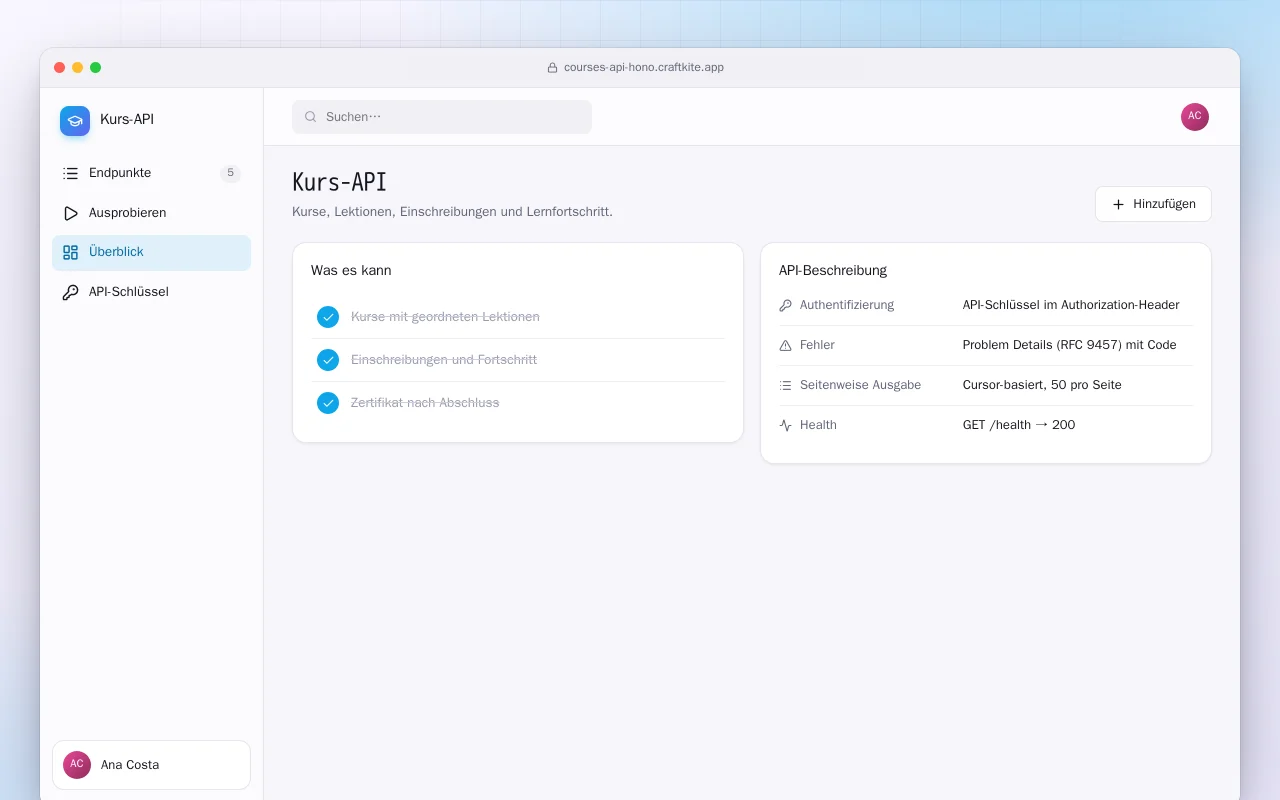Click the pulse icon beside Health
This screenshot has width=1280, height=800.
[x=785, y=425]
